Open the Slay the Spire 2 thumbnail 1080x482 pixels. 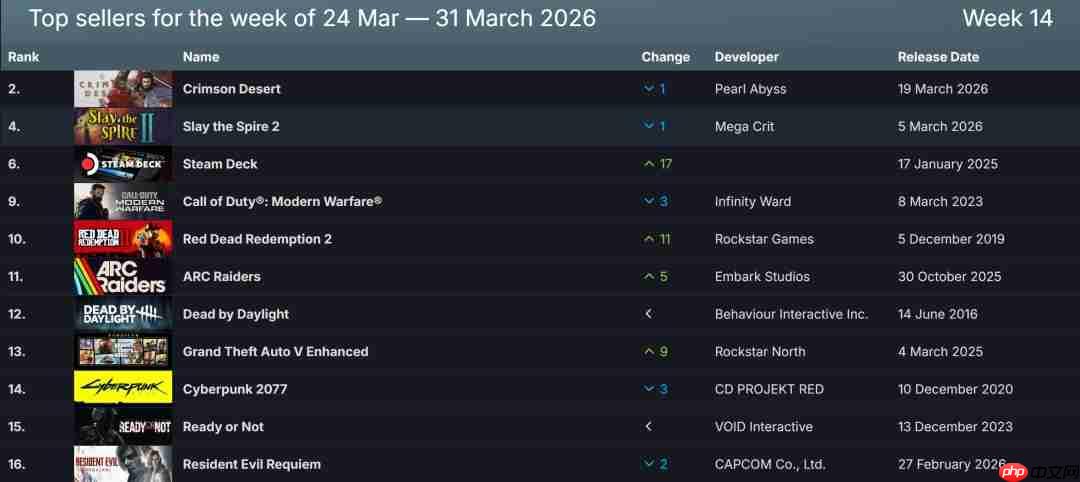123,127
